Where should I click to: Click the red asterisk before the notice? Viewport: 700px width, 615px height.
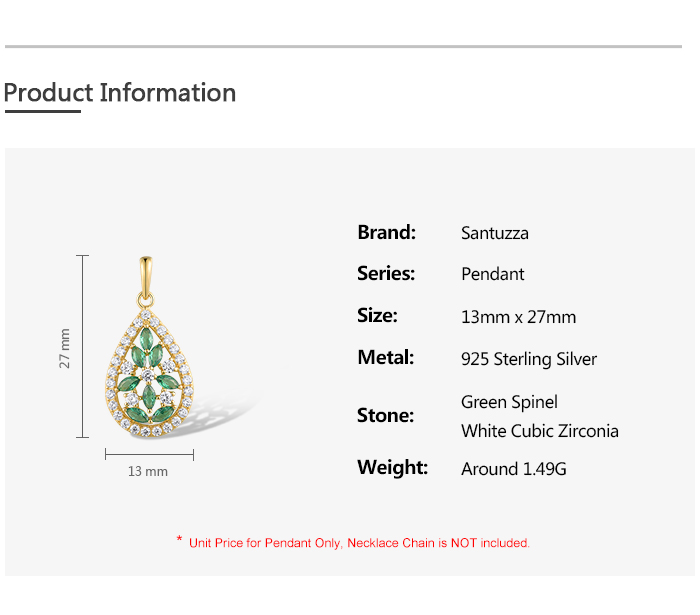[179, 541]
